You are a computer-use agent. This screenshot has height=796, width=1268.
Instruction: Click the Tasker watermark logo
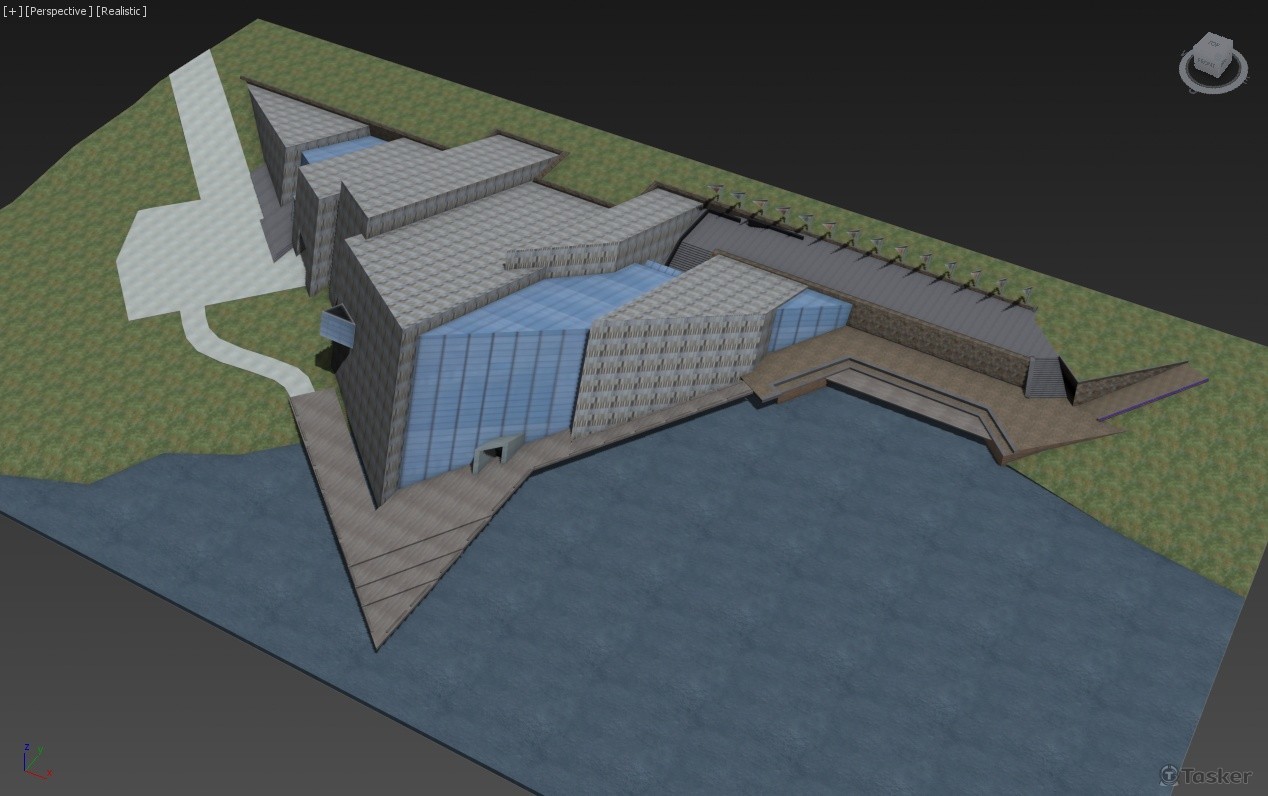pos(1205,775)
